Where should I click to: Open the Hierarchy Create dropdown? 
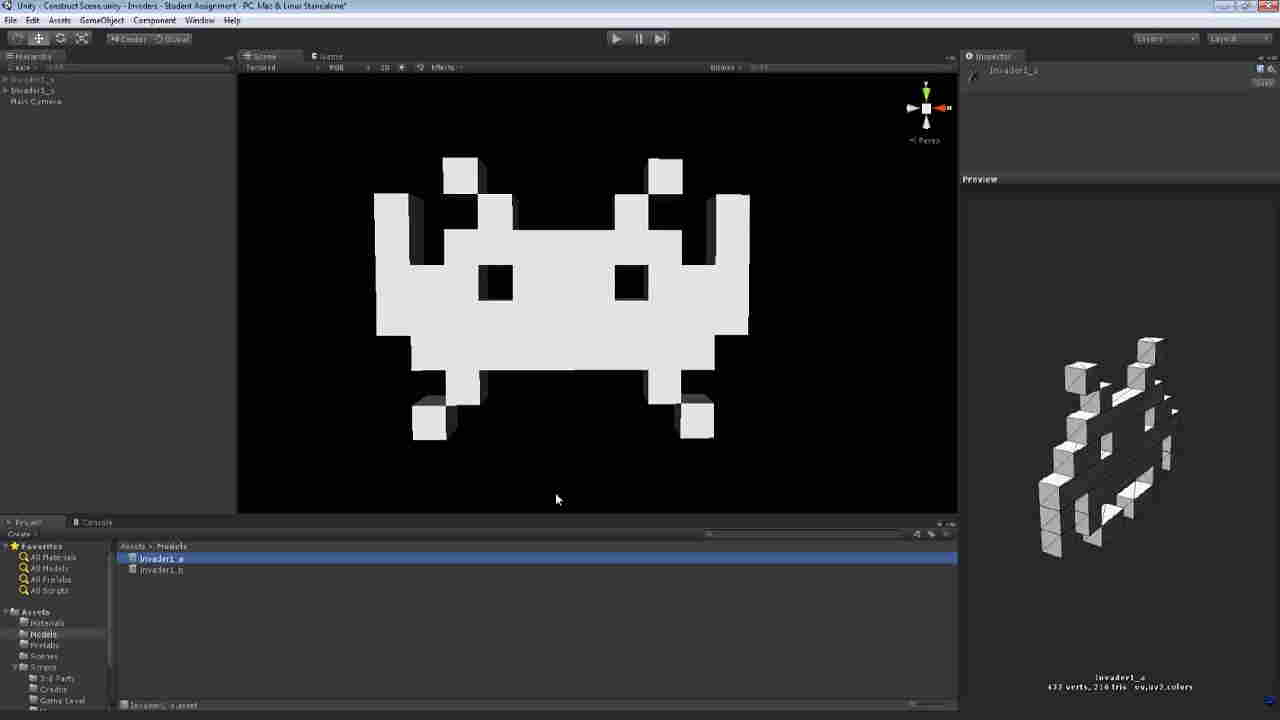(x=20, y=68)
